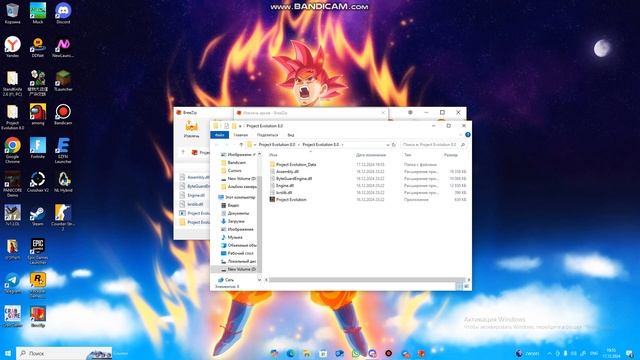Viewport: 640px width, 360px height.
Task: Open the Rockstar Games Launcher desktop icon
Action: (x=38, y=284)
